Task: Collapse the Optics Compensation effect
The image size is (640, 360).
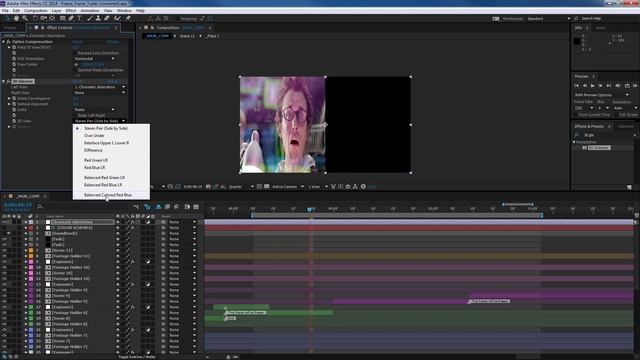Action: (4, 42)
